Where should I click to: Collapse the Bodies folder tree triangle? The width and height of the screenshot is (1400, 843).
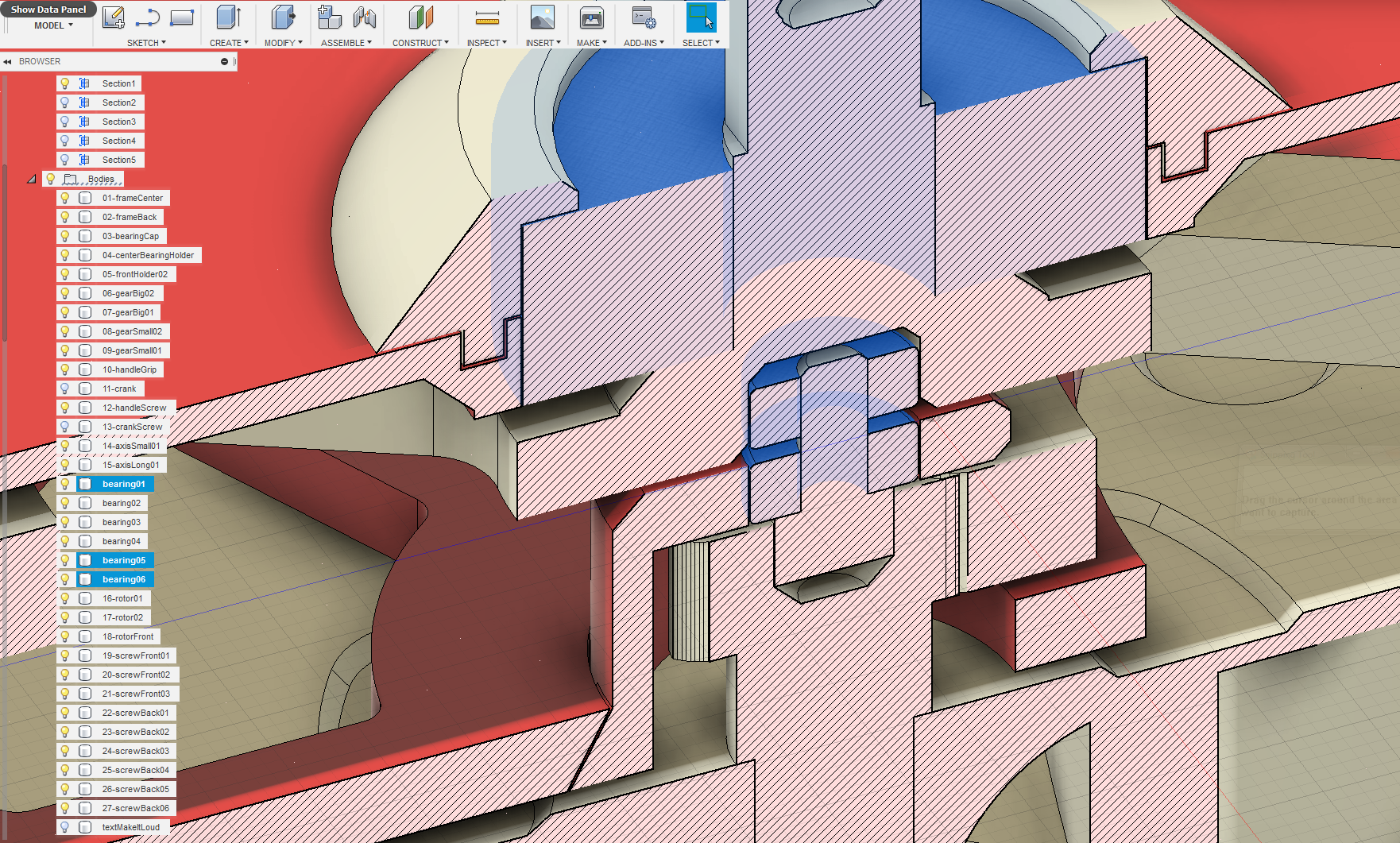32,179
